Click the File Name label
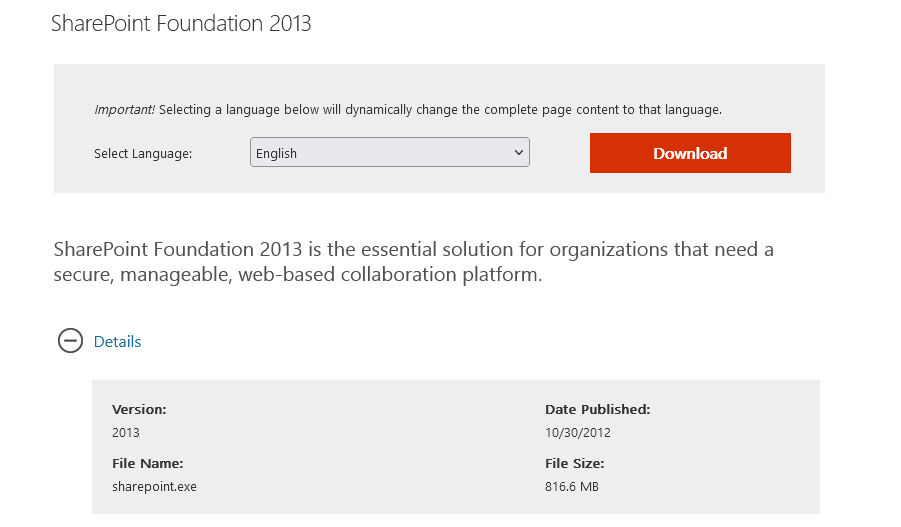This screenshot has width=901, height=527. pos(147,463)
